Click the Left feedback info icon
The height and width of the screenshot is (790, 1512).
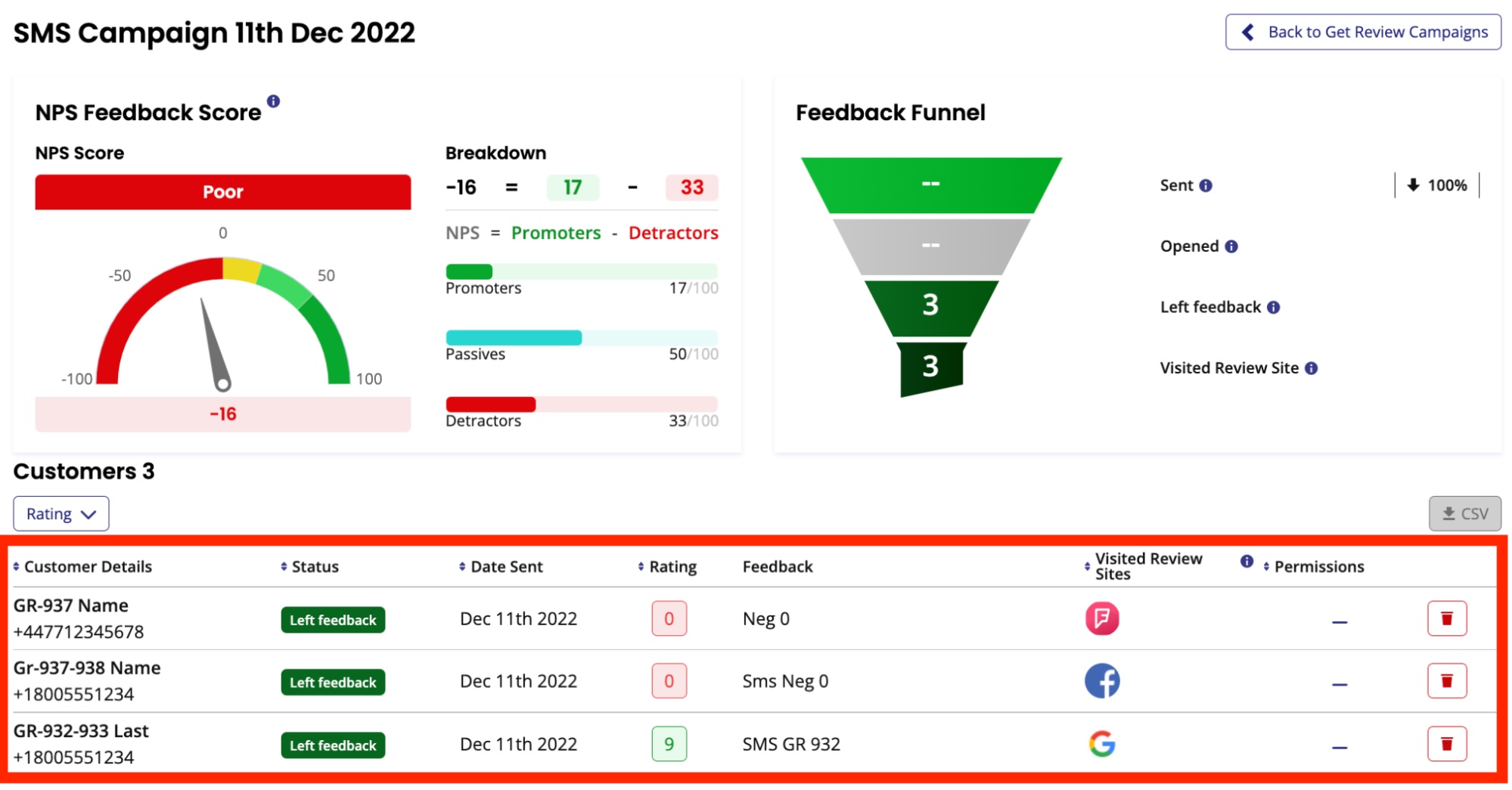(1274, 308)
